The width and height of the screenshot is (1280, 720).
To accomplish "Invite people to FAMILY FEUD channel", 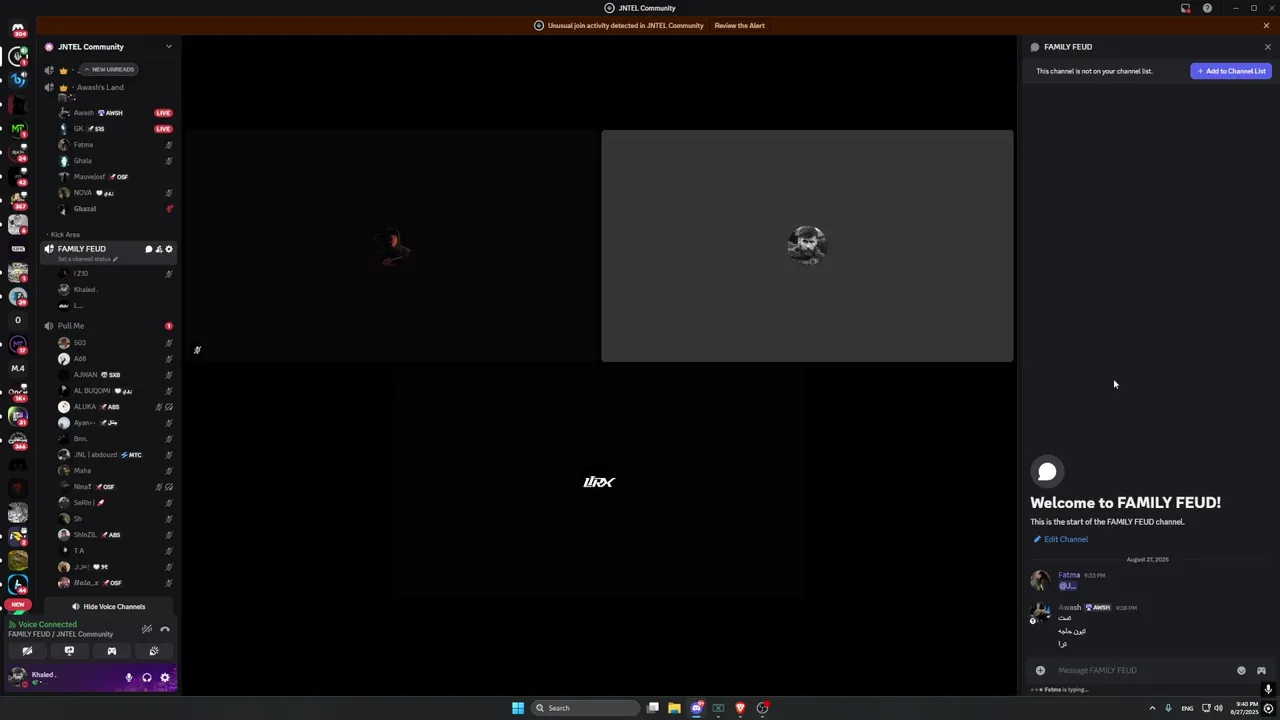I will 158,249.
